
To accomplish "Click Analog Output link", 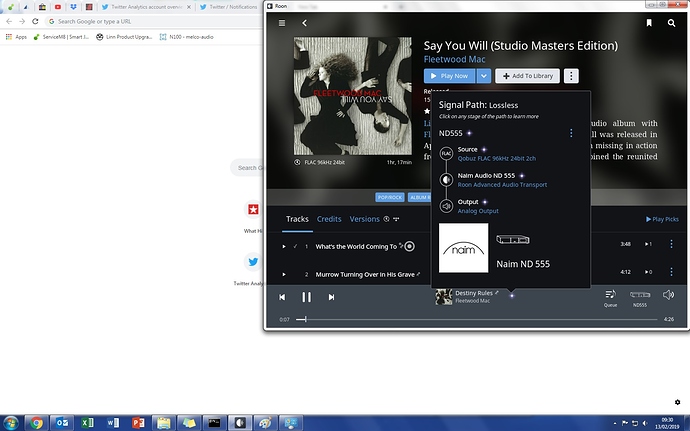I will (478, 211).
